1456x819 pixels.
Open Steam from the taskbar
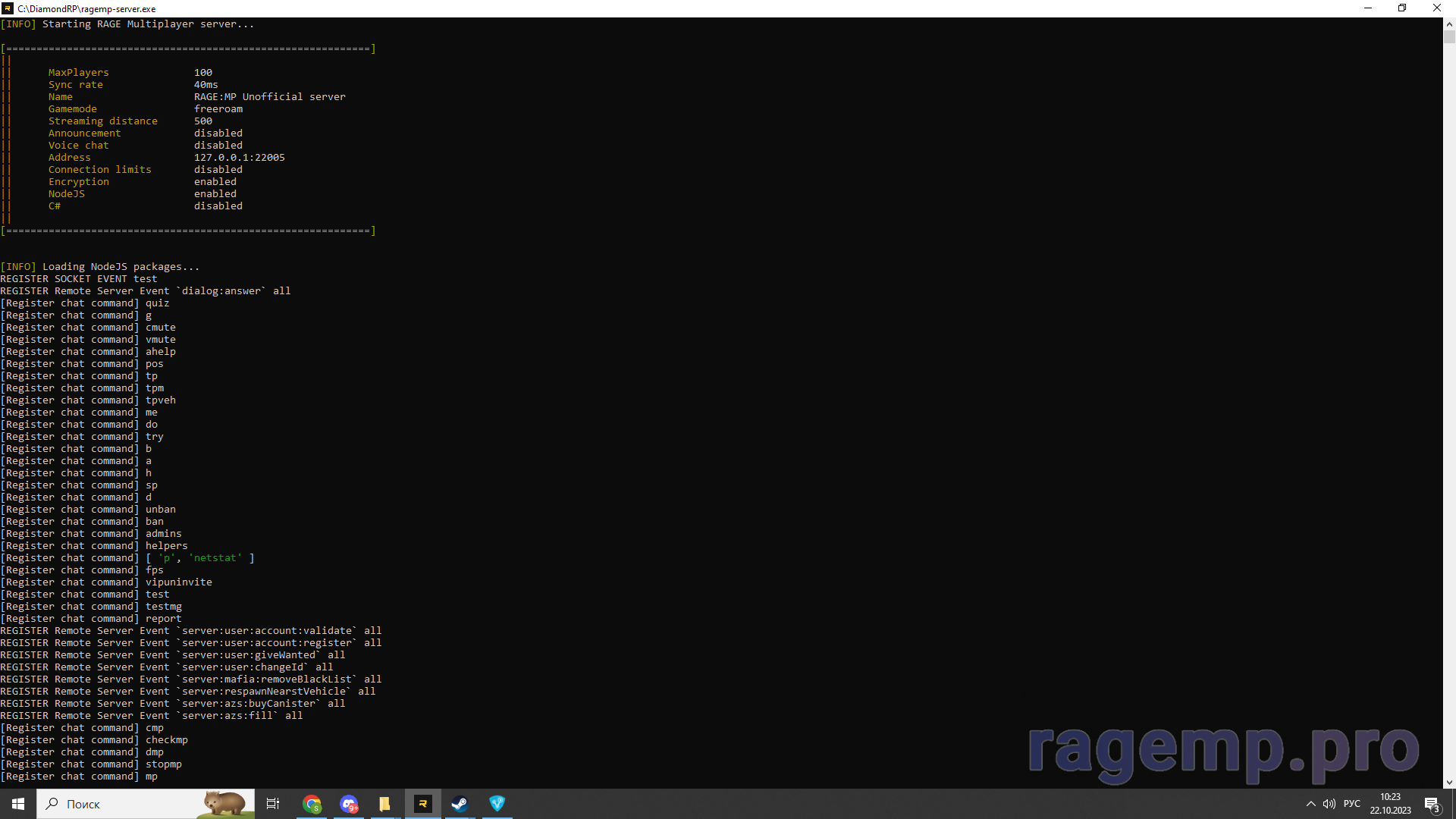[x=460, y=804]
